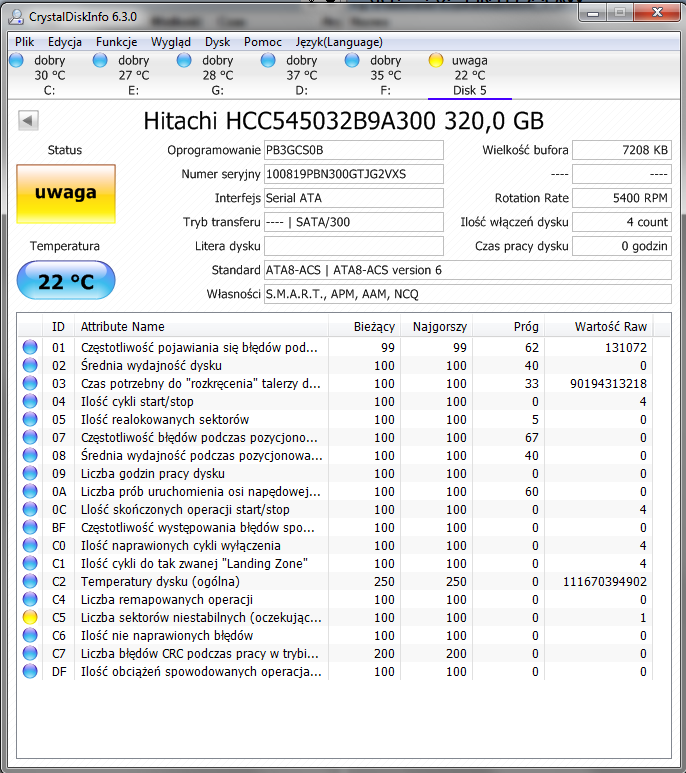Image resolution: width=686 pixels, height=773 pixels.
Task: Click raw value 90194313218
Action: click(608, 384)
